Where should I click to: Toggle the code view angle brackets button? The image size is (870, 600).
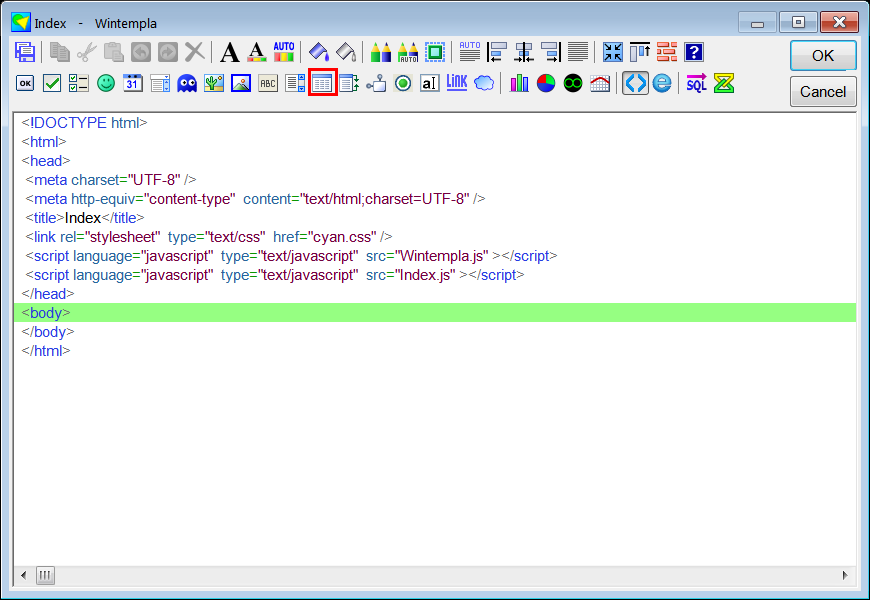(x=635, y=84)
